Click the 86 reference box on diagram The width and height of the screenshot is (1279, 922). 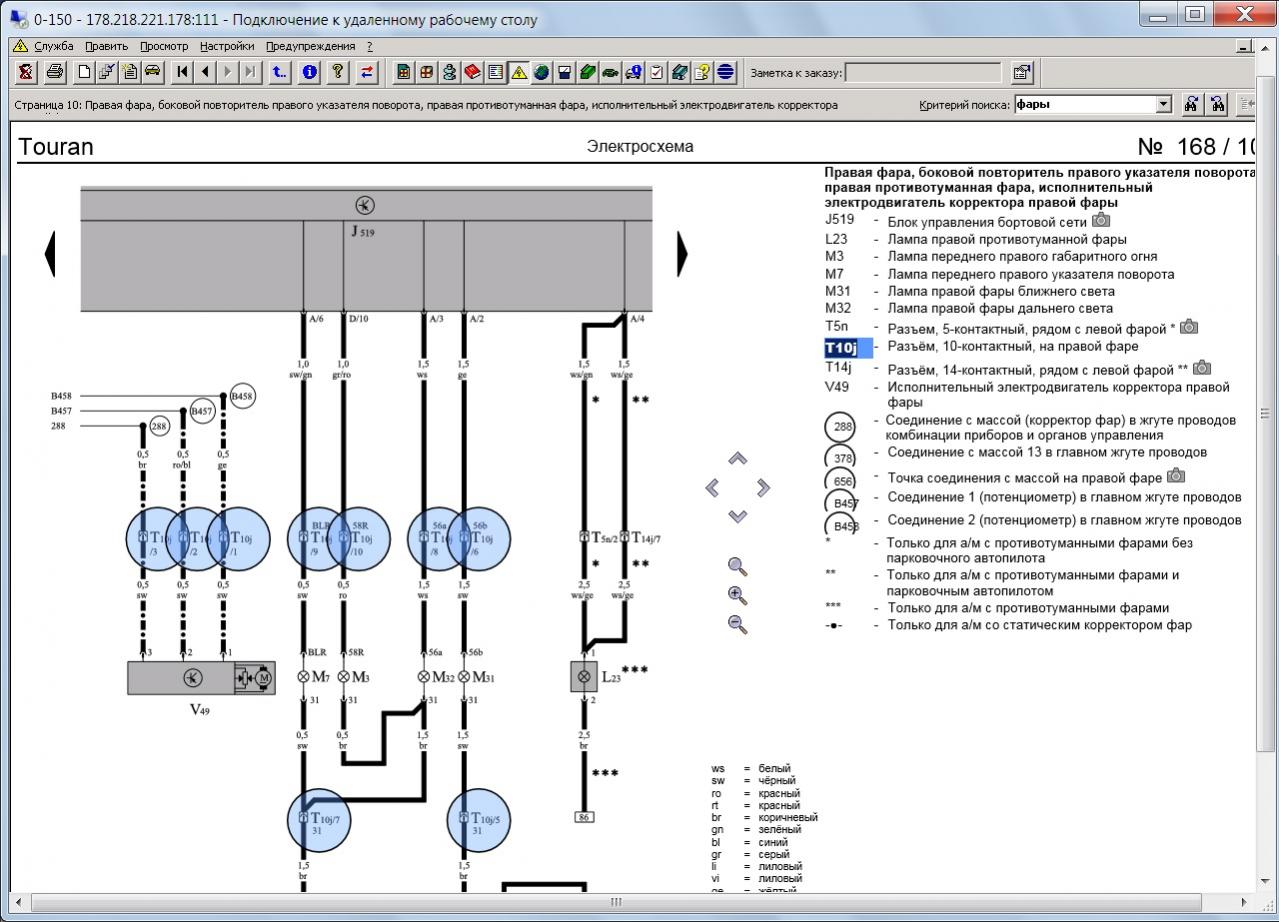coord(584,817)
